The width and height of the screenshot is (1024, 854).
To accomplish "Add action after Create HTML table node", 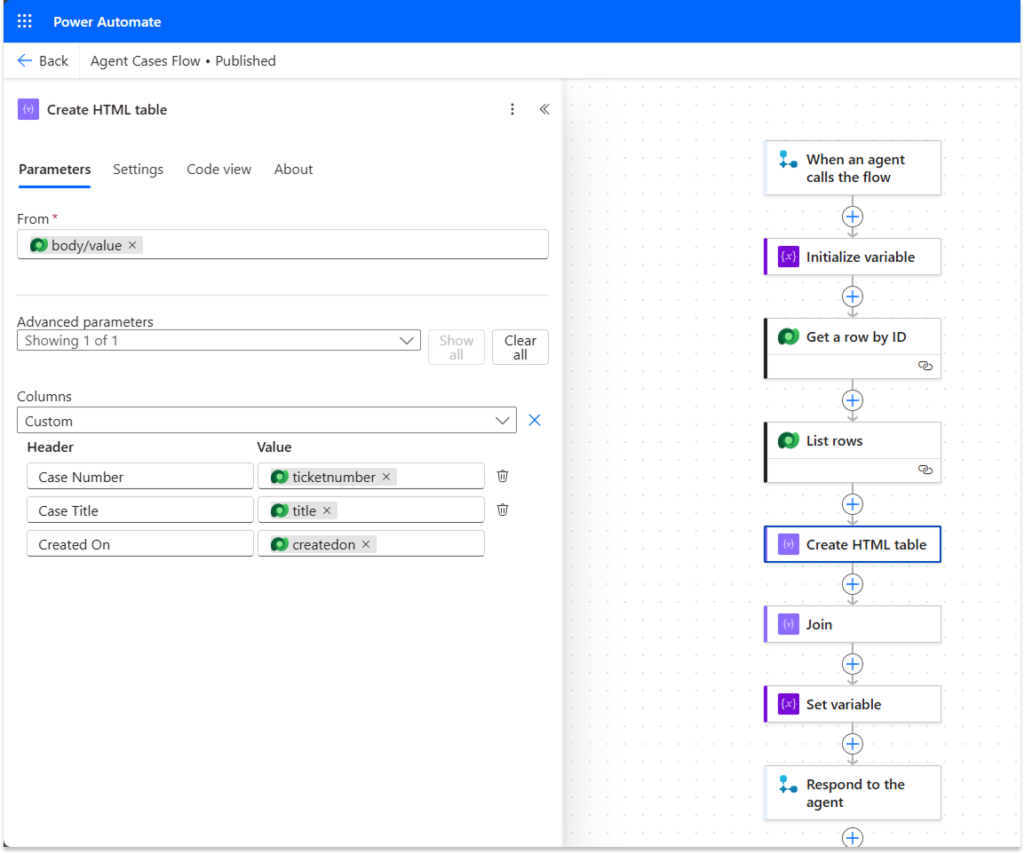I will coord(852,584).
